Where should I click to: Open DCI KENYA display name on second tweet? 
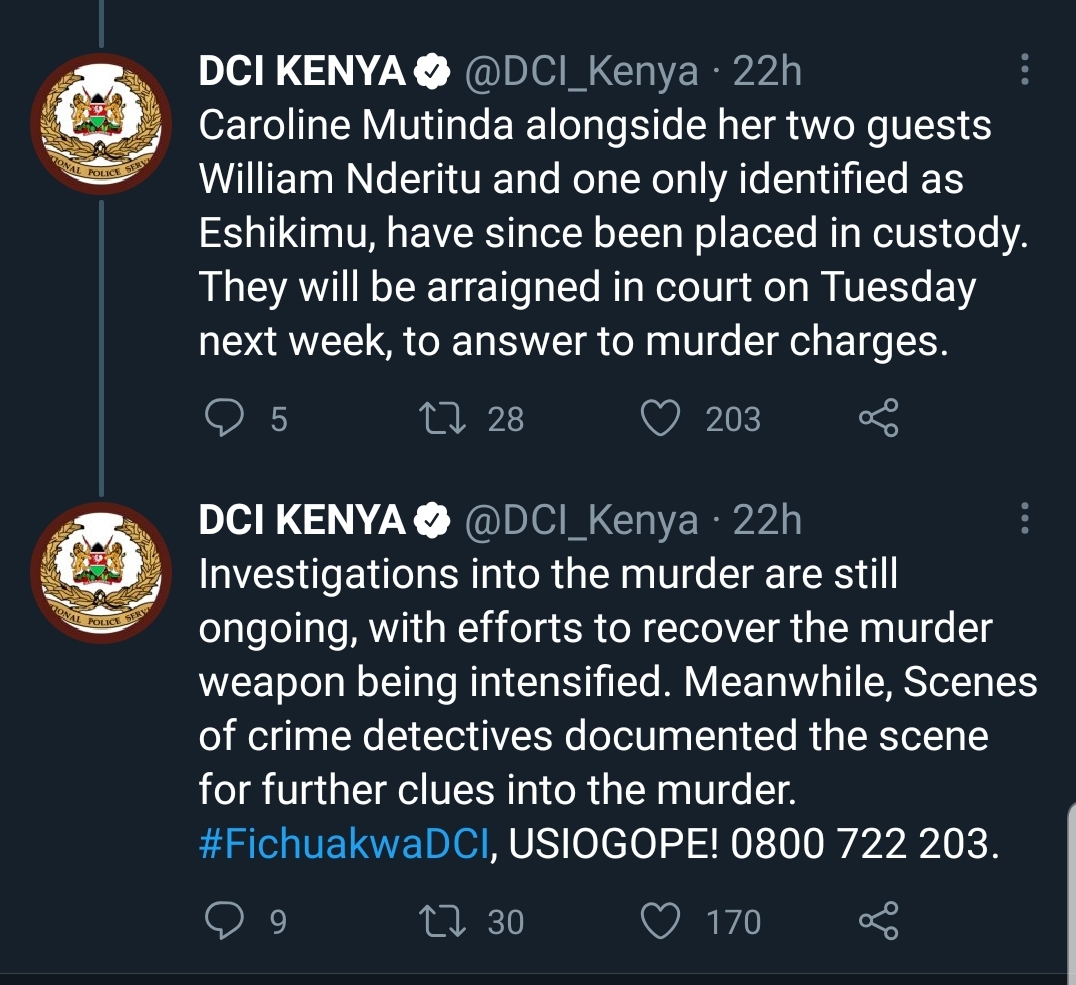pos(302,520)
